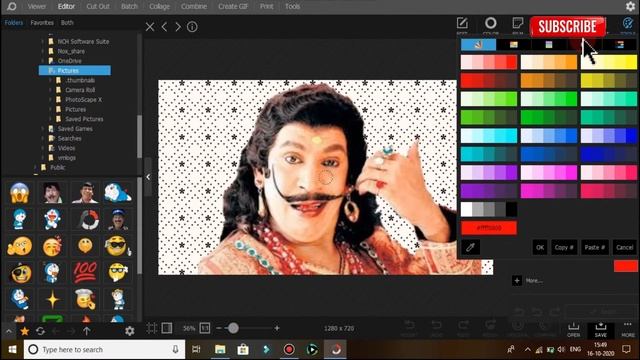Open settings gear in the top-right corner

pyautogui.click(x=630, y=6)
